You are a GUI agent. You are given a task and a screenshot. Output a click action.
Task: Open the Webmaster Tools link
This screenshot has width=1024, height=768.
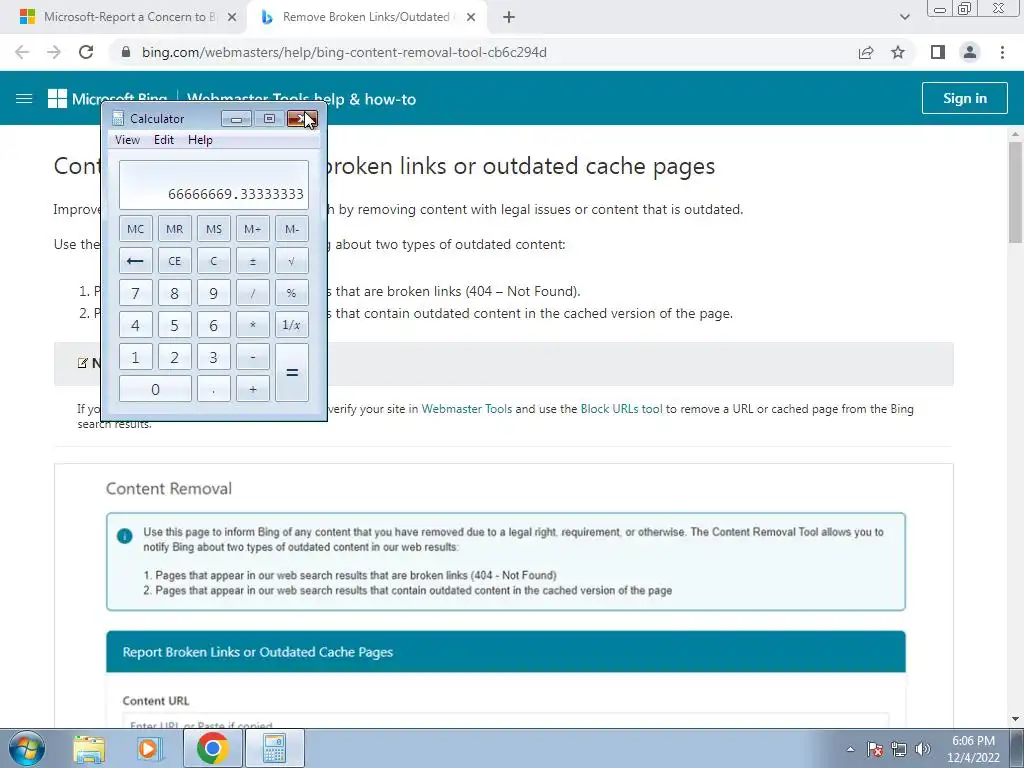coord(466,409)
